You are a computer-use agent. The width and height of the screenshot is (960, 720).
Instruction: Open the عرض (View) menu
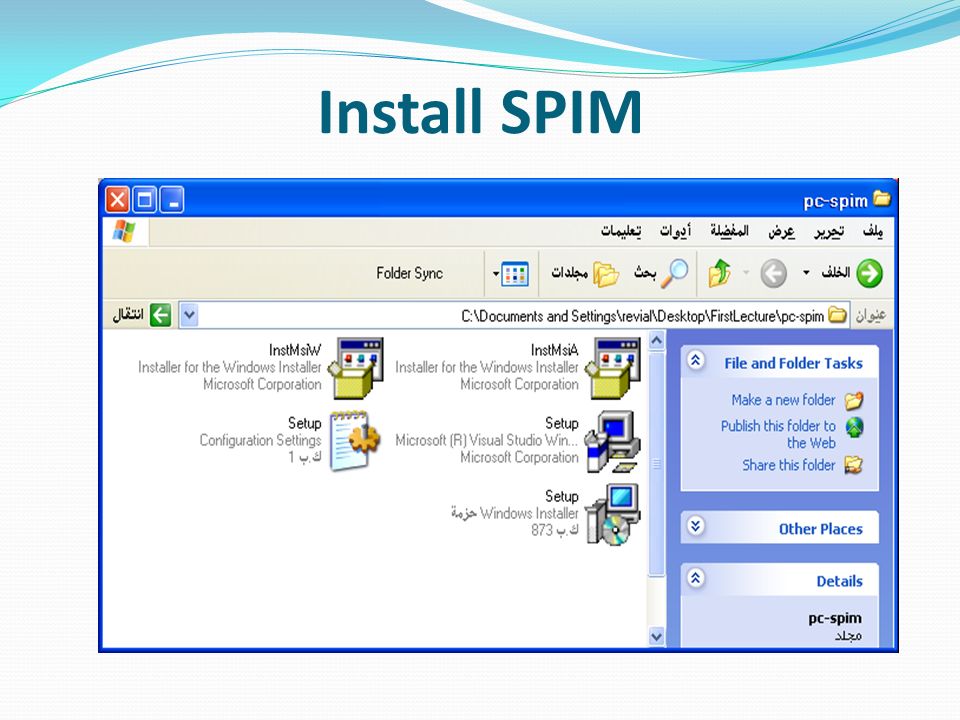coord(781,231)
